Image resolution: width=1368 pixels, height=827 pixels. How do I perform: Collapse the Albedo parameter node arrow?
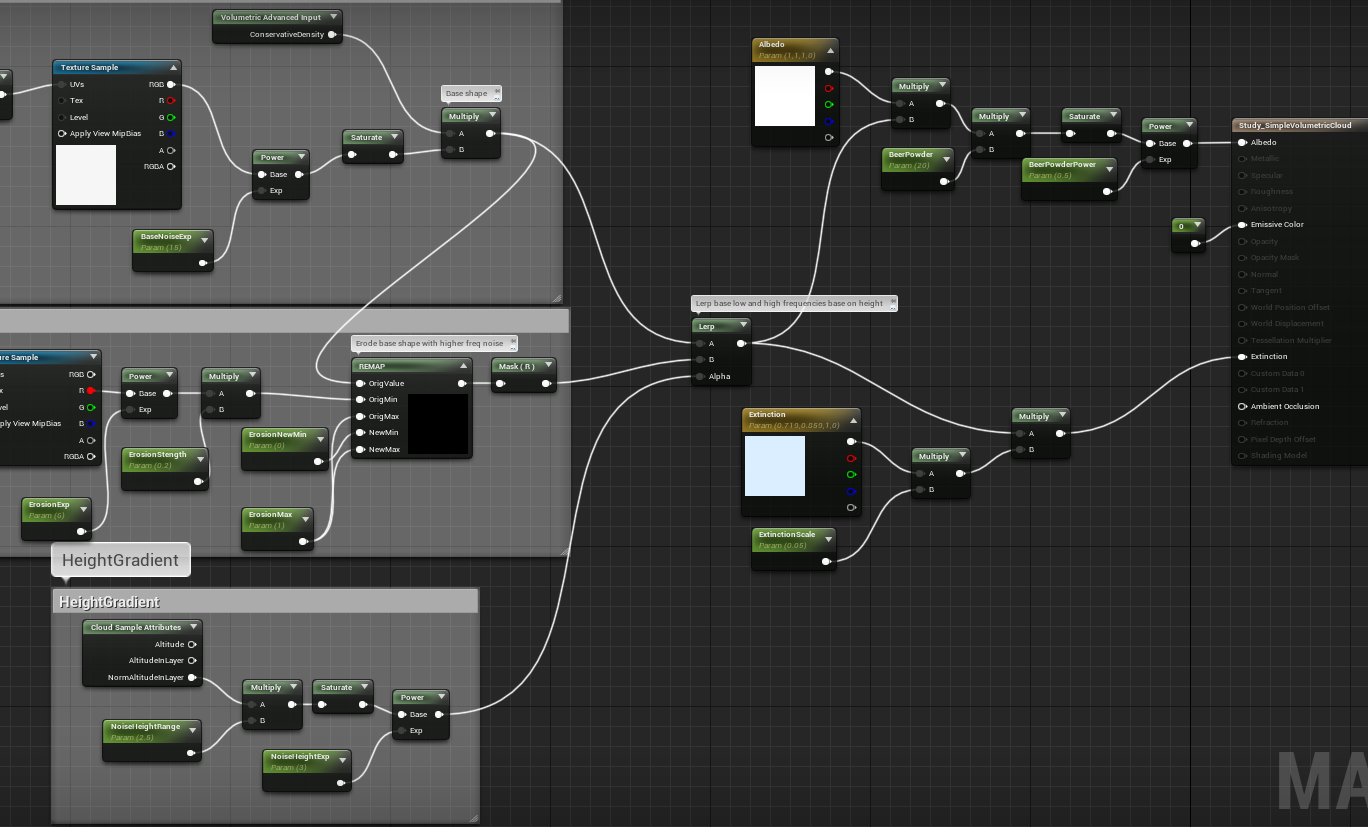829,49
